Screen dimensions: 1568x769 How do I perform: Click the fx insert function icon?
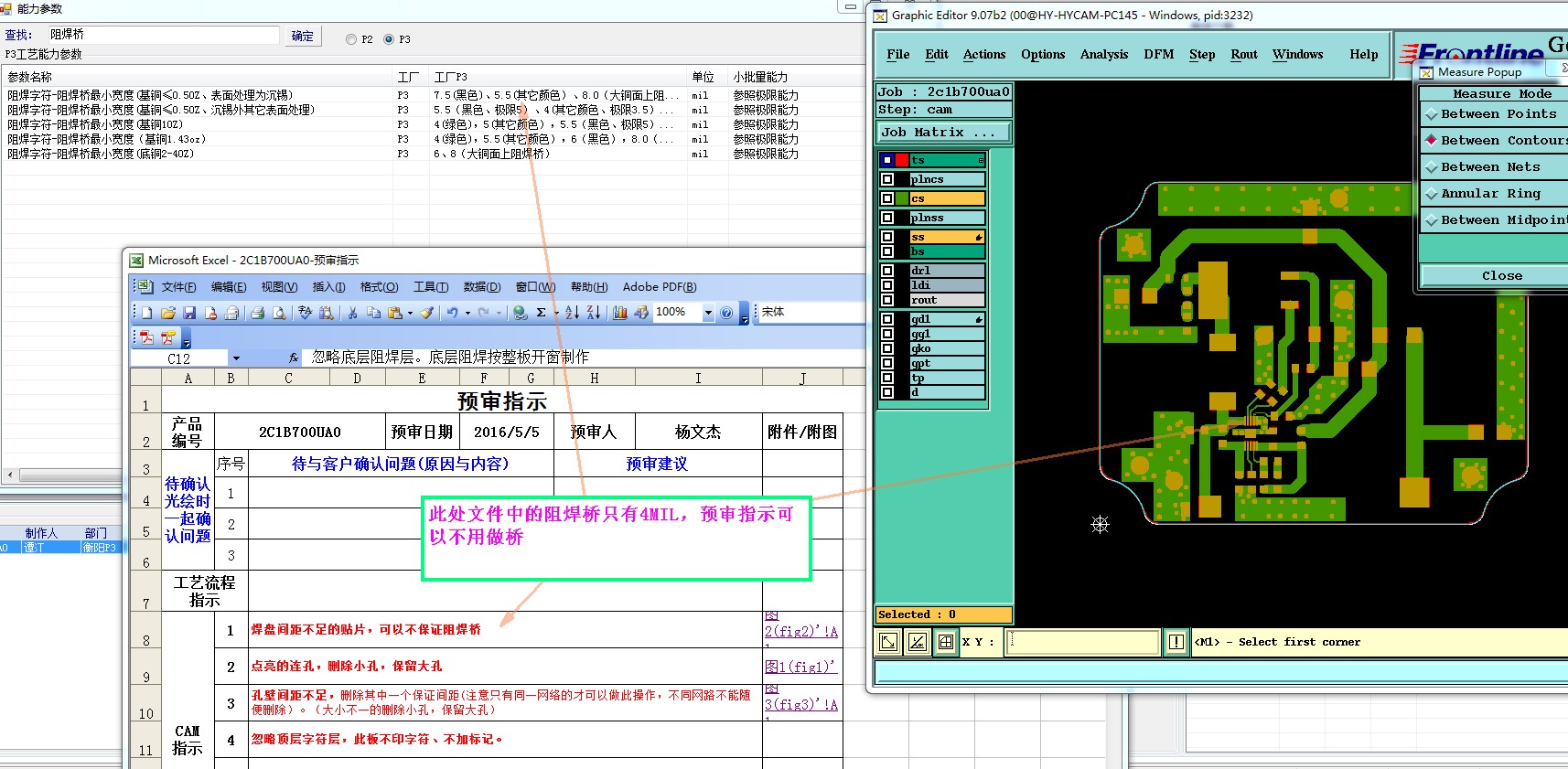[x=294, y=358]
